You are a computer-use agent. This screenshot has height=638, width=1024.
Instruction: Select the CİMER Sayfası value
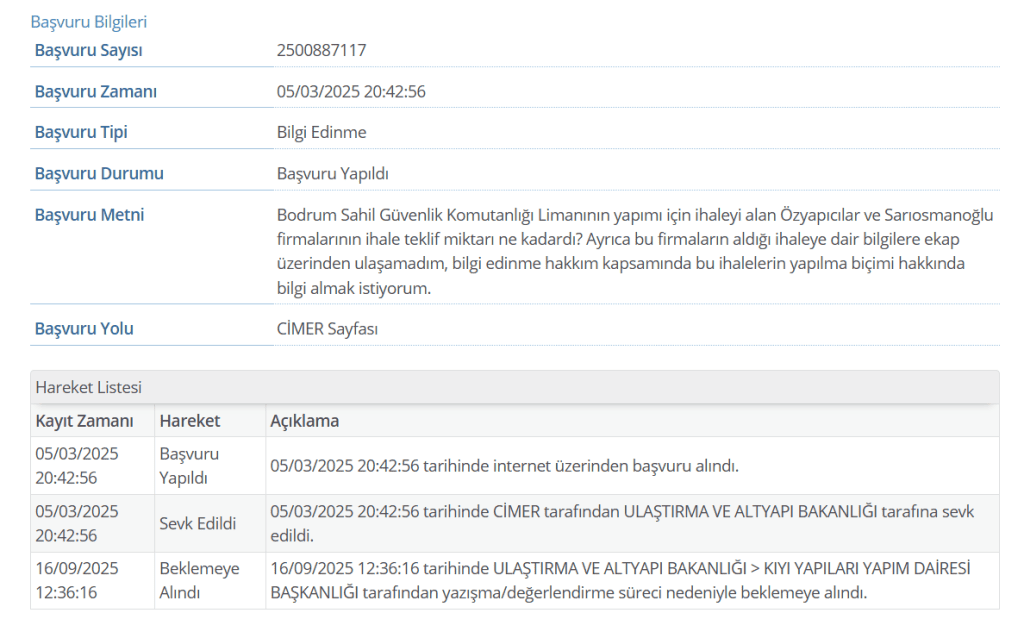327,328
